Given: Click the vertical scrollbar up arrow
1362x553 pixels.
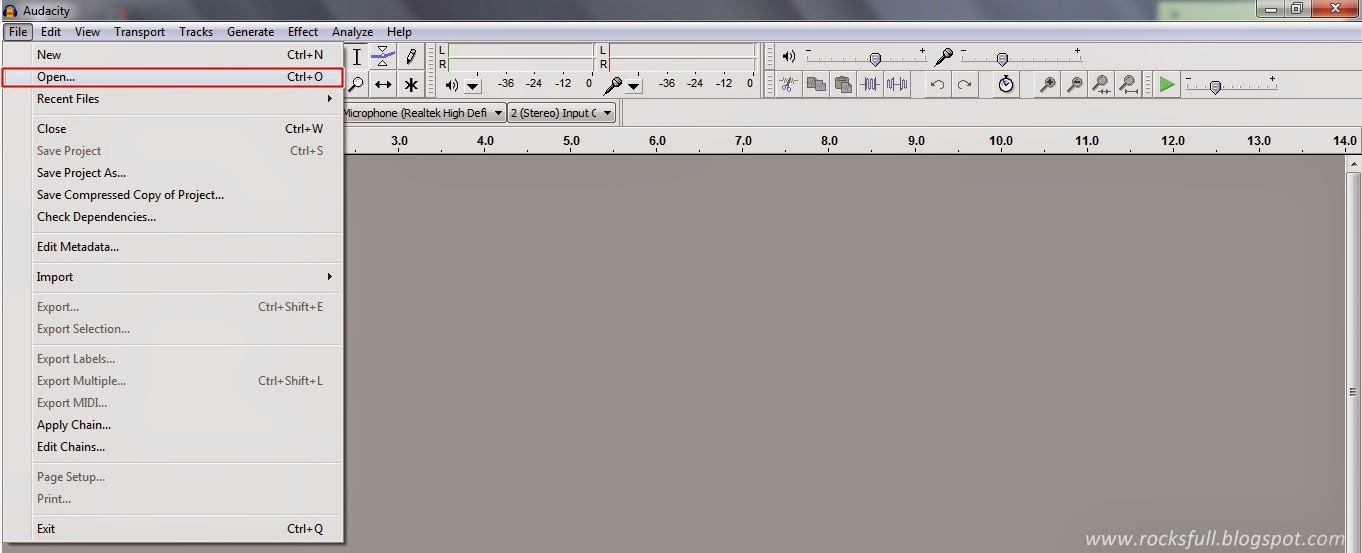Looking at the screenshot, I should 1353,163.
